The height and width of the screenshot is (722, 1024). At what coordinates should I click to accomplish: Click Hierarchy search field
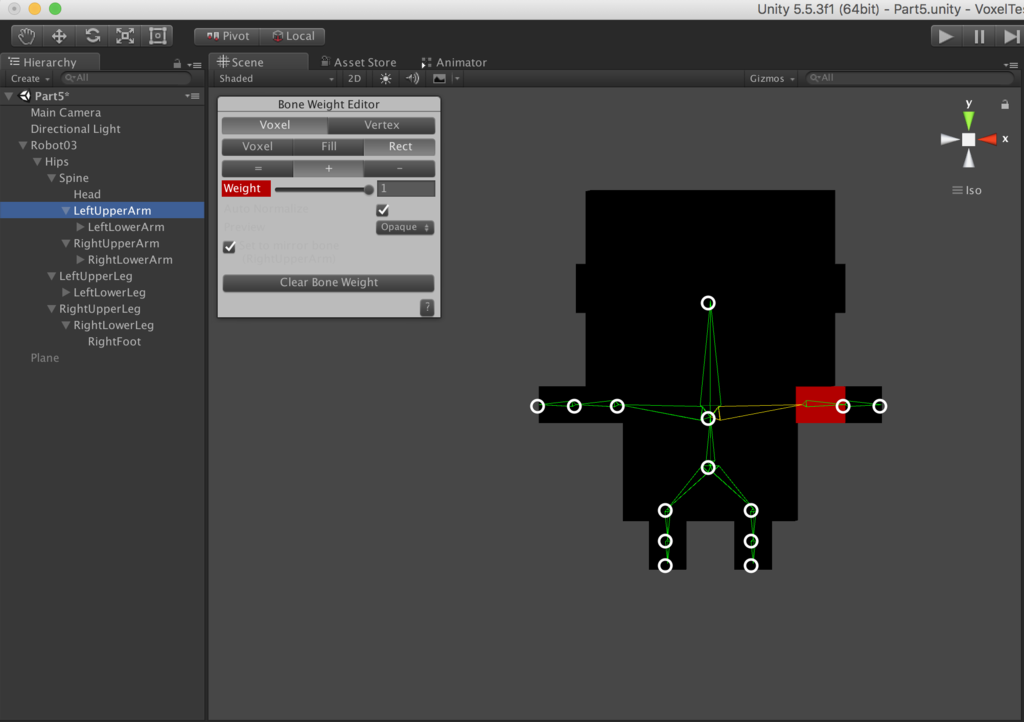tap(126, 78)
